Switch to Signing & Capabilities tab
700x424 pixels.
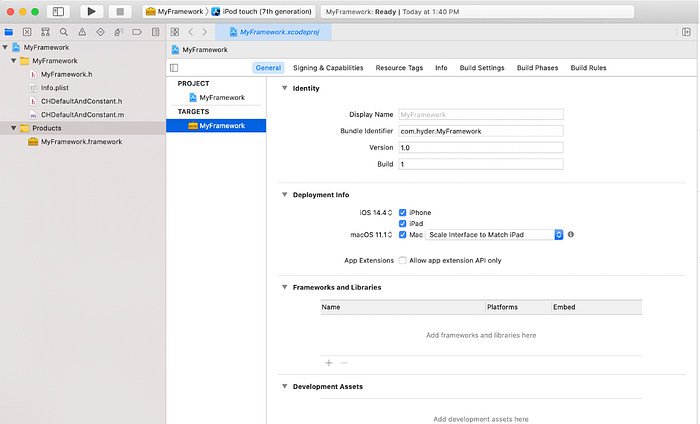[x=328, y=68]
